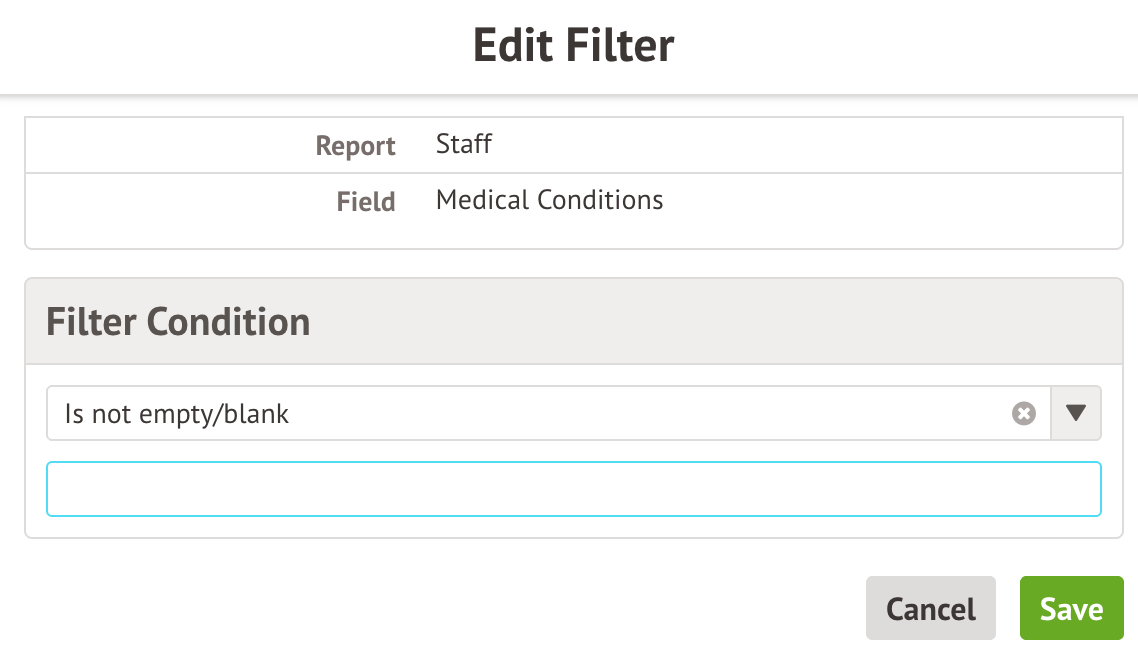The width and height of the screenshot is (1138, 664).
Task: Hit the green Save button
Action: 1071,608
